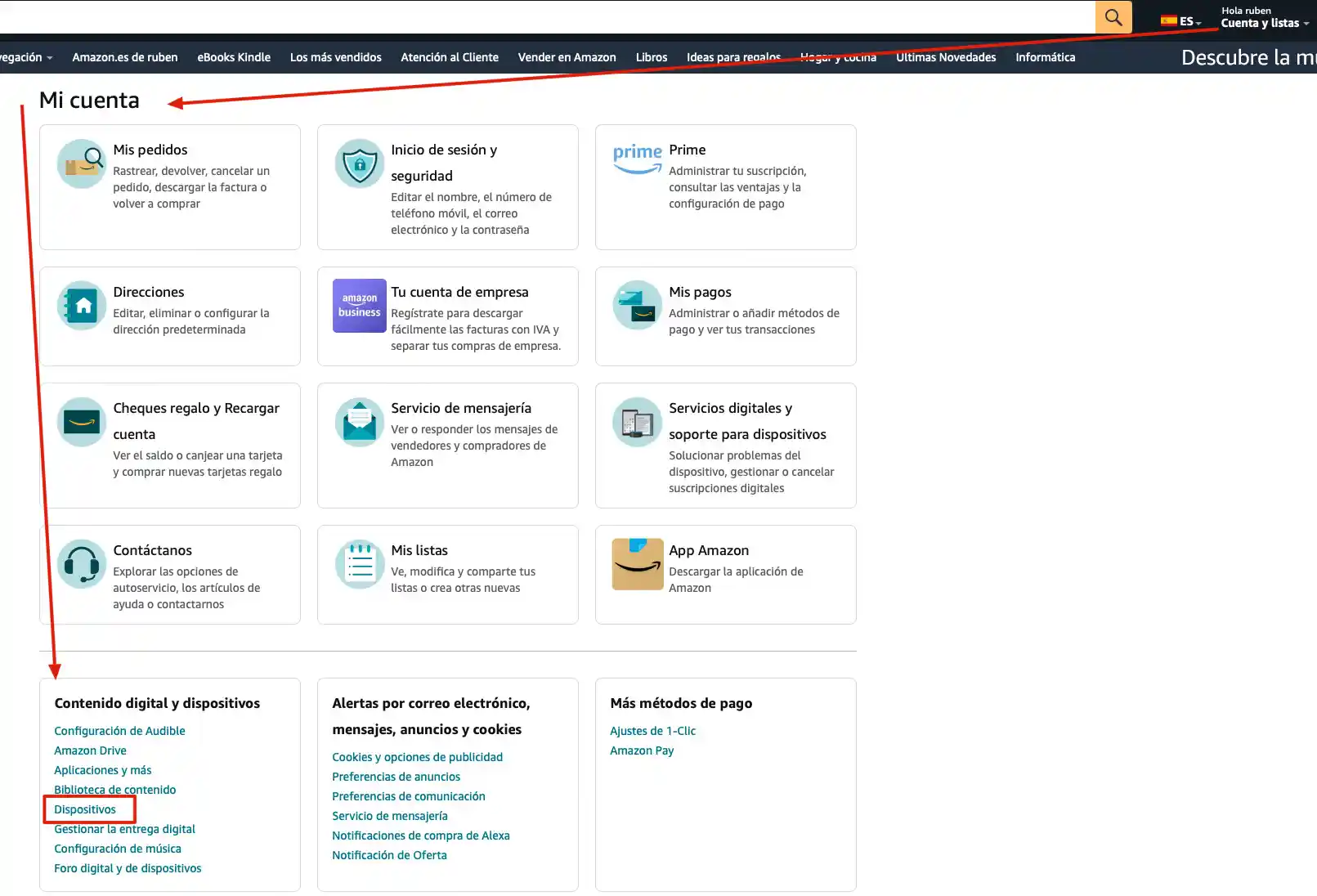Viewport: 1317px width, 896px height.
Task: Go to eBooks Kindle menu item
Action: point(234,57)
